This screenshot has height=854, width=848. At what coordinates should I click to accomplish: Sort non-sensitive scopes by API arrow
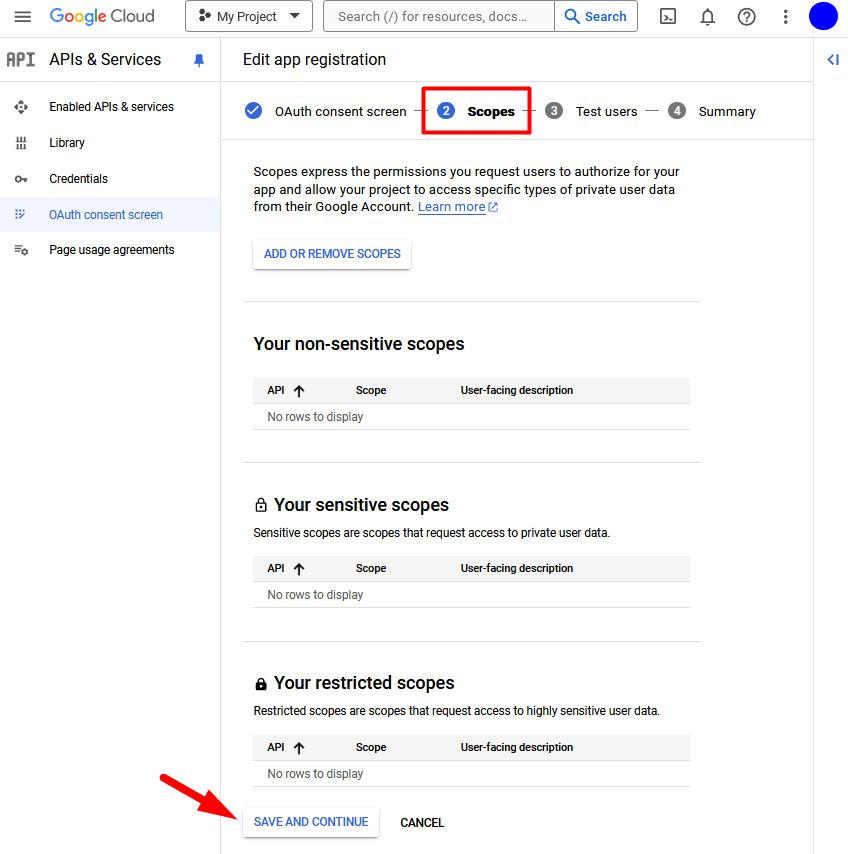click(298, 391)
